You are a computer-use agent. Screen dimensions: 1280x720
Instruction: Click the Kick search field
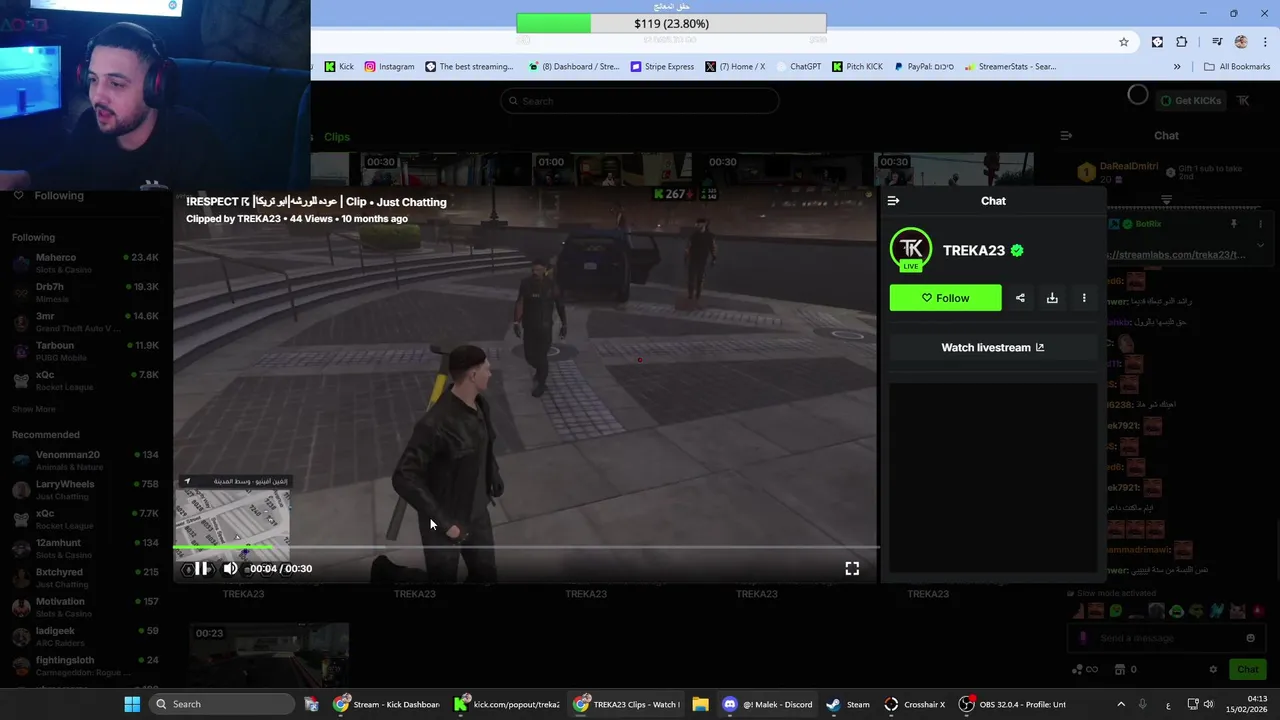tap(640, 101)
